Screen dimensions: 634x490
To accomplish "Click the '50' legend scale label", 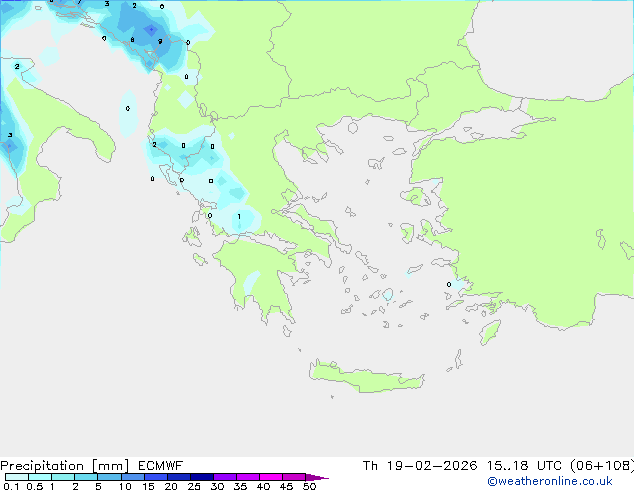I will tap(309, 486).
